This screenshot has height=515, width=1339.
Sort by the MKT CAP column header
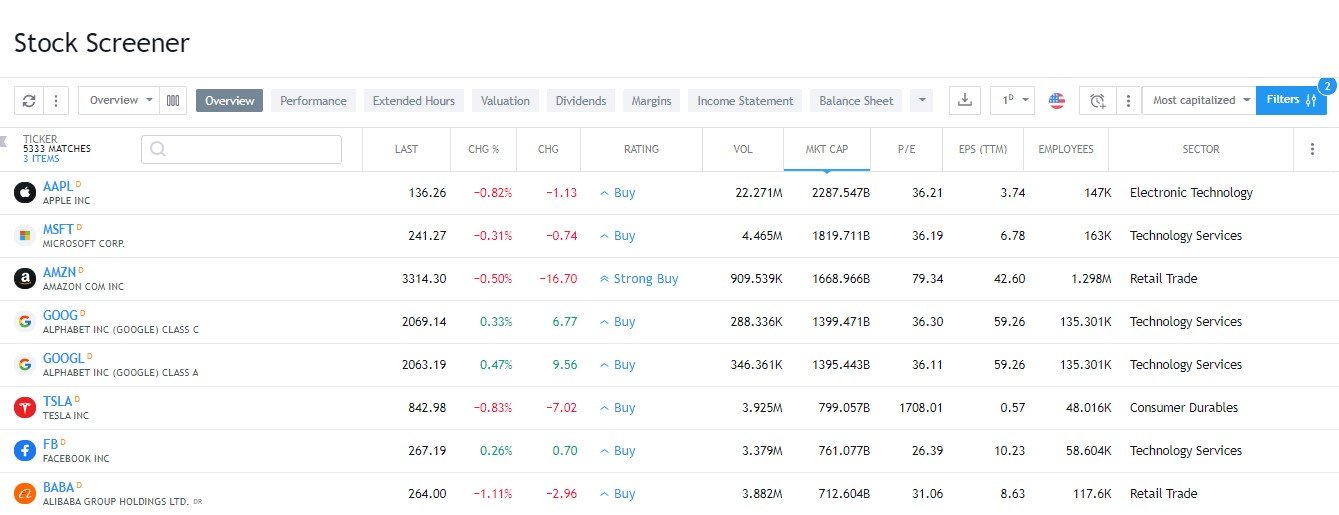pos(827,149)
